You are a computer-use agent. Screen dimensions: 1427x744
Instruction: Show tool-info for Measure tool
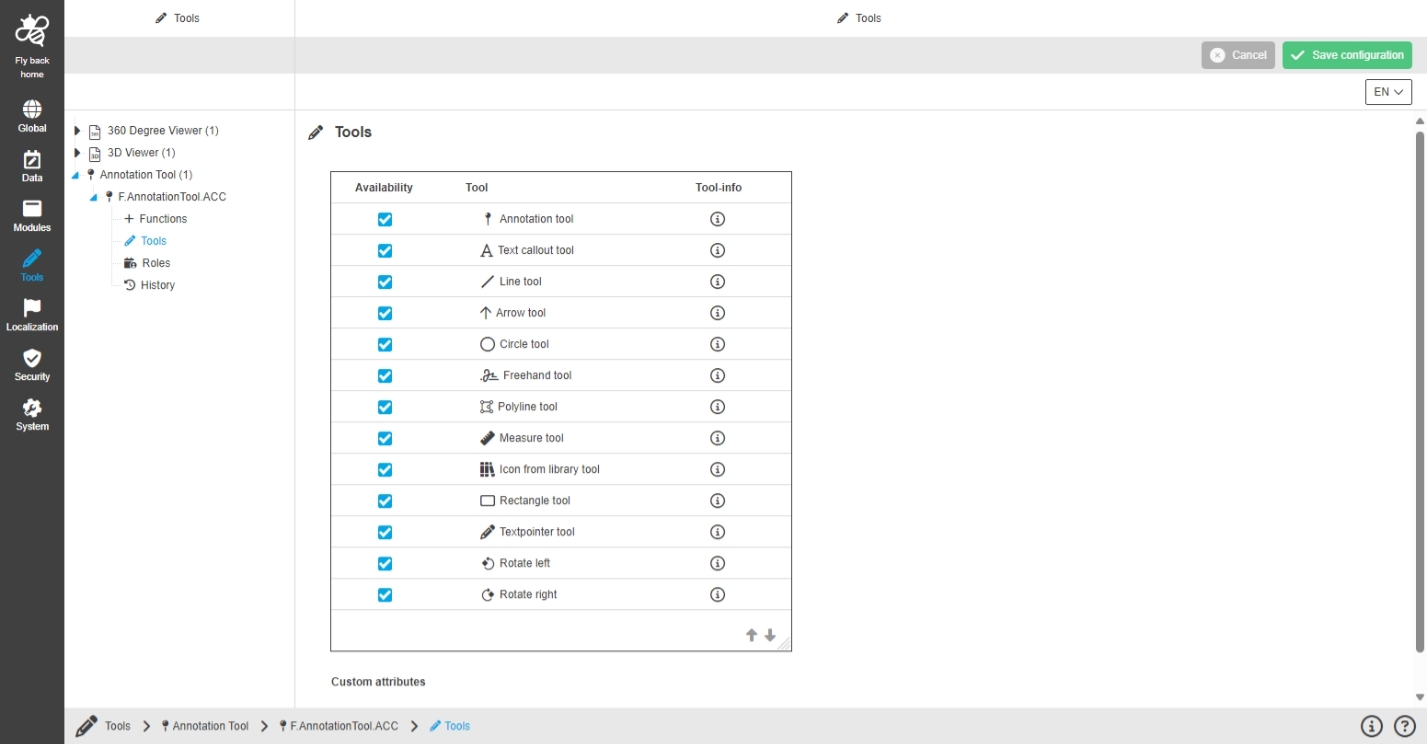point(717,438)
